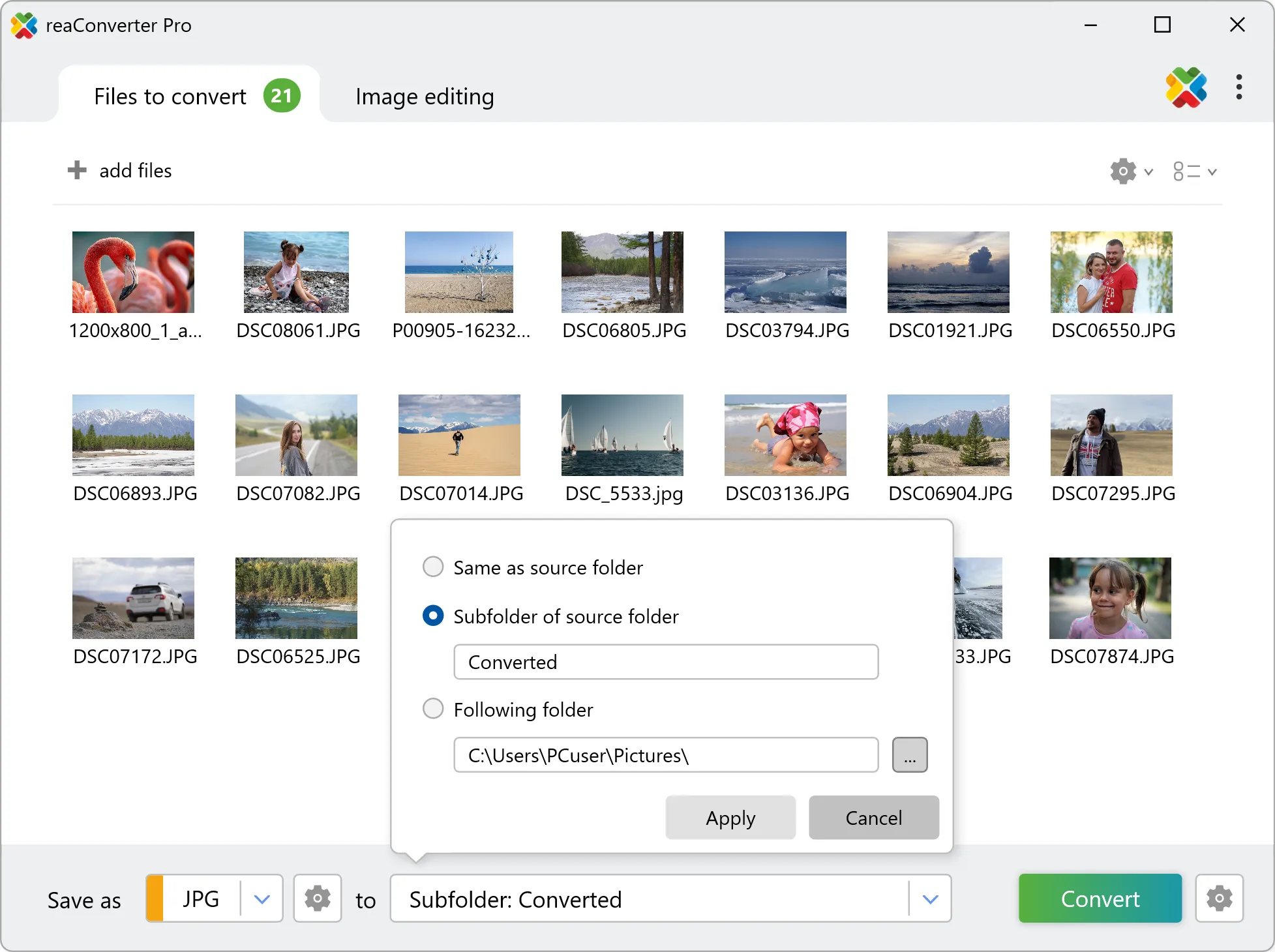Open format settings gear beside JPG
Image resolution: width=1275 pixels, height=952 pixels.
[x=317, y=899]
